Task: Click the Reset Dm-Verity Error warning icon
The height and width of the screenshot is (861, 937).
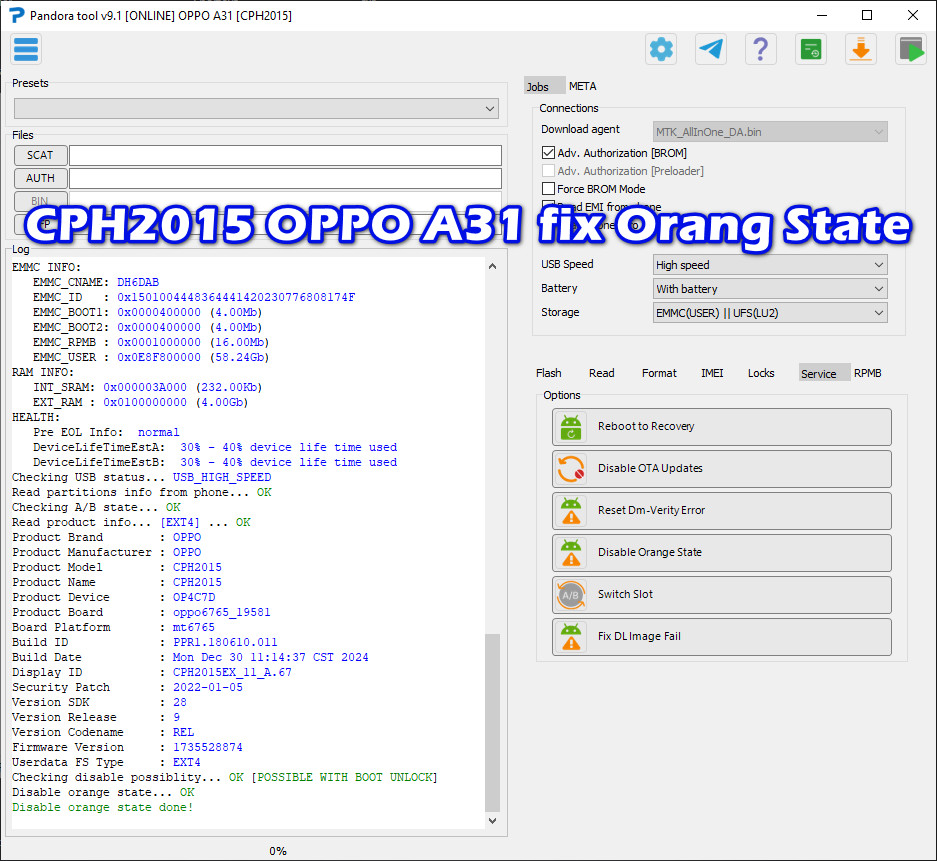Action: click(571, 511)
